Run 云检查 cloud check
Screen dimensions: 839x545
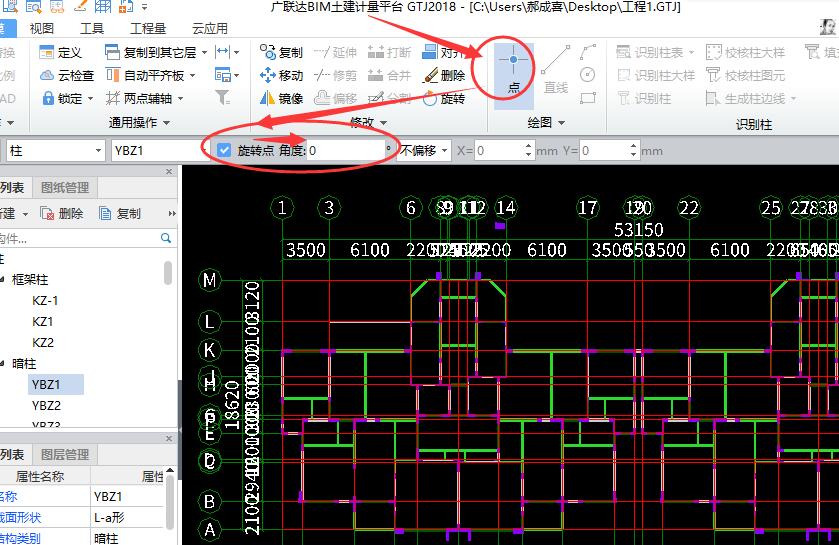67,75
